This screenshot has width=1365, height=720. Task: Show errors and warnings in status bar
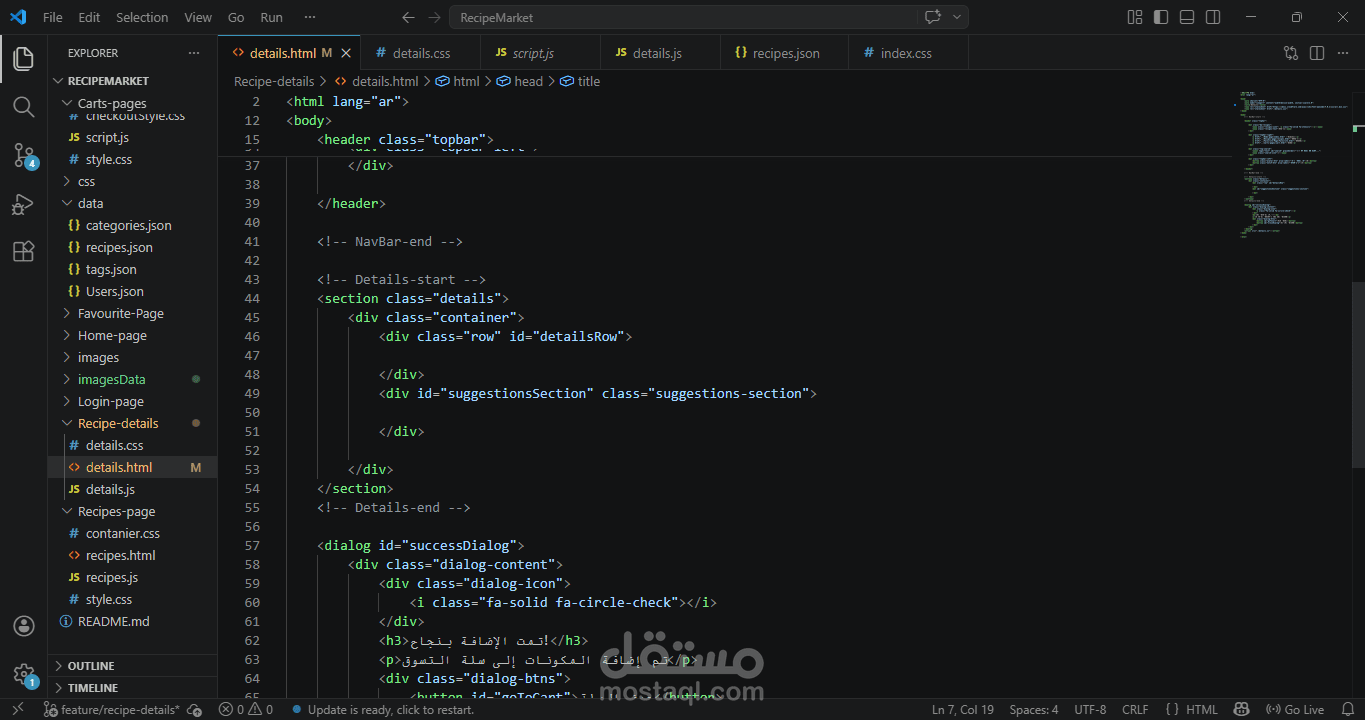[x=246, y=709]
